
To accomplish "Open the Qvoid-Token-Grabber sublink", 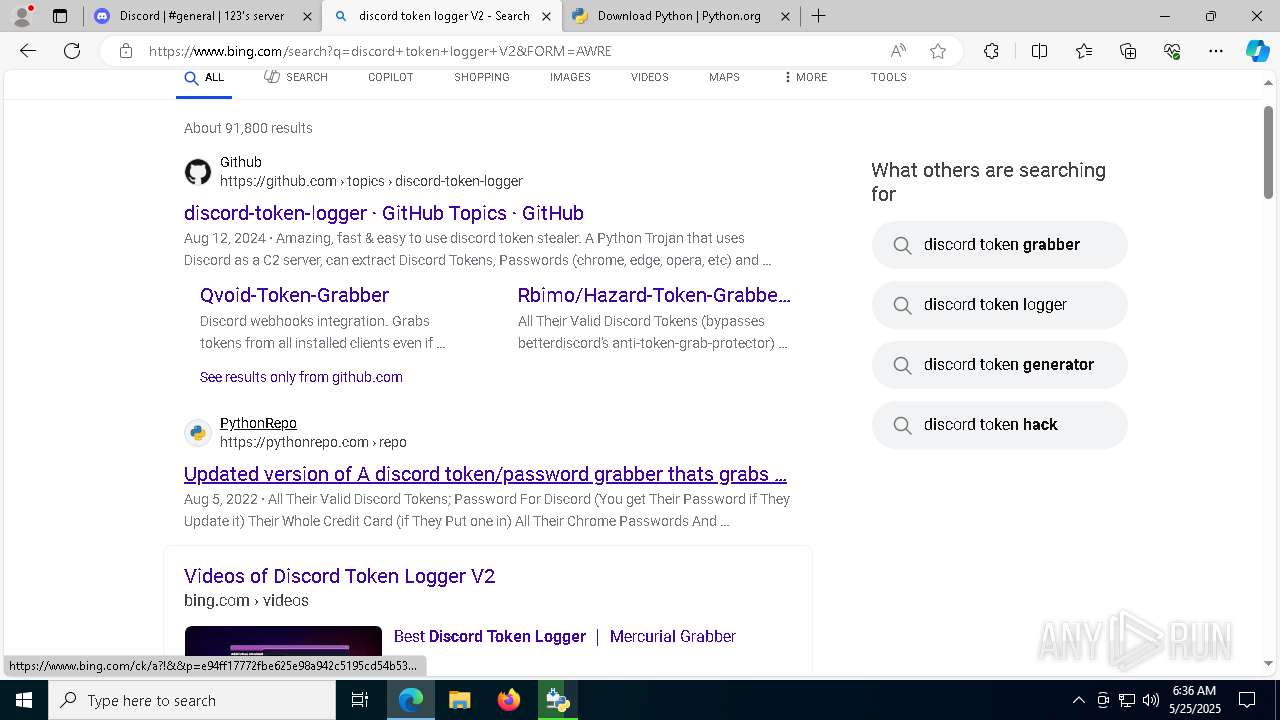I will pyautogui.click(x=294, y=295).
